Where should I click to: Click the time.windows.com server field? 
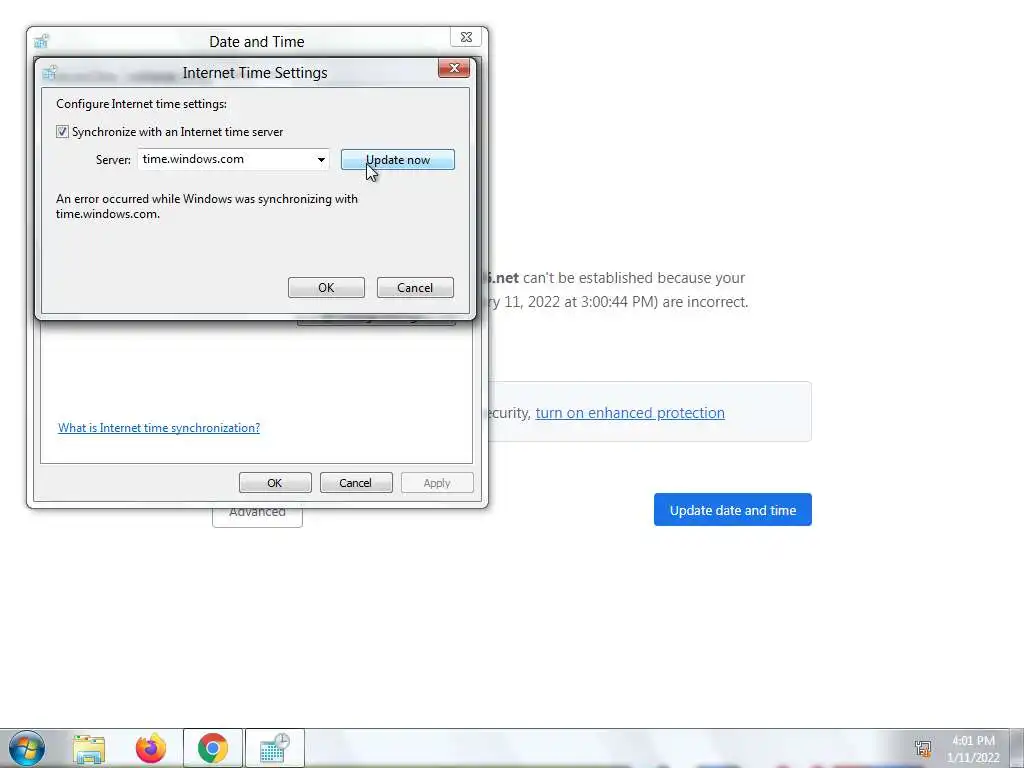233,159
